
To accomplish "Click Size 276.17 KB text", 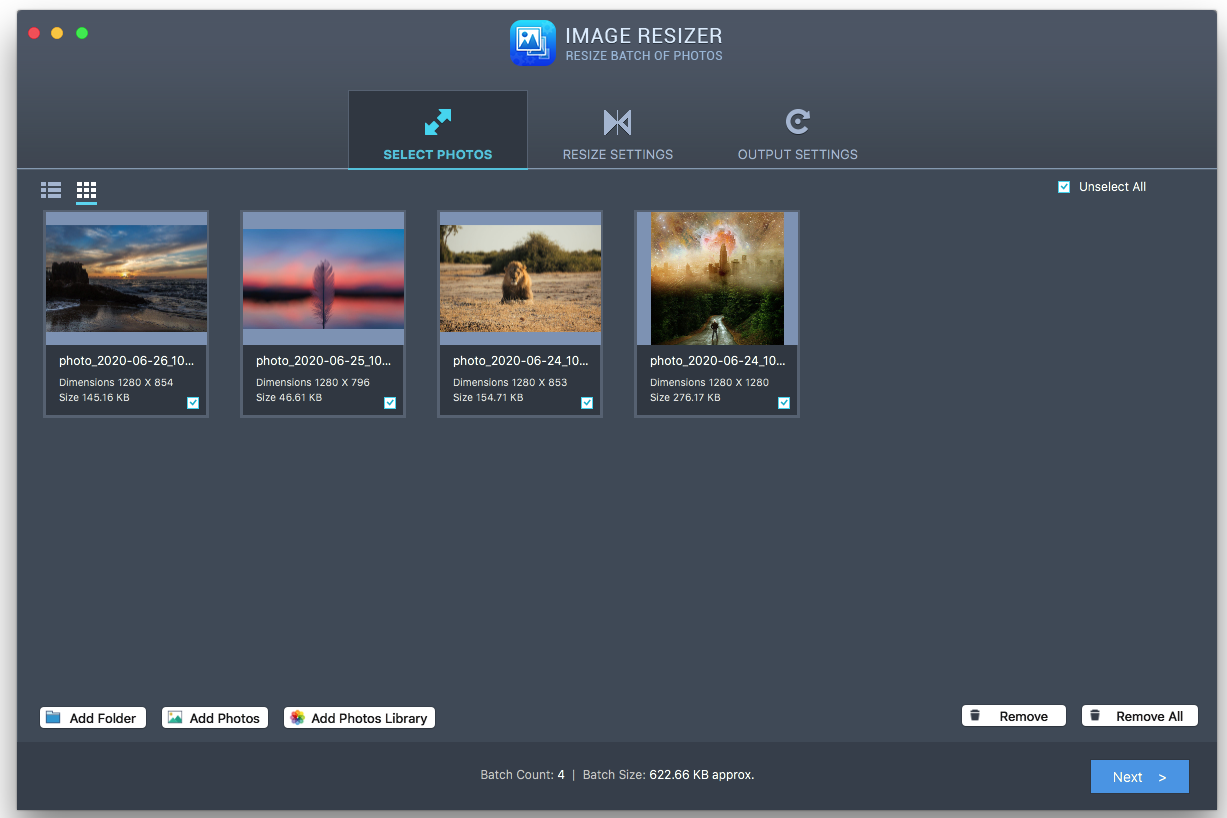I will tap(686, 398).
